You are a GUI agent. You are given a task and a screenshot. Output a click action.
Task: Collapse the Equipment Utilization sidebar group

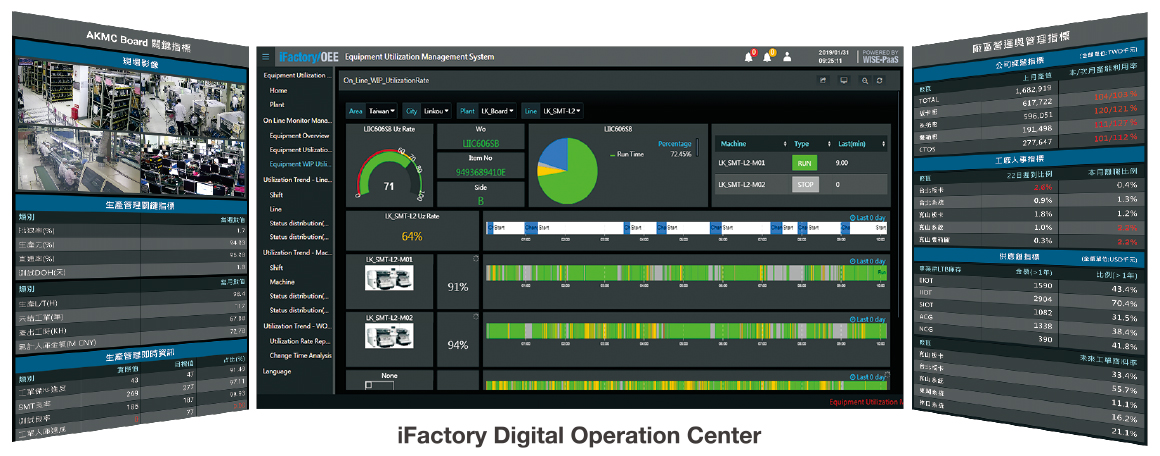pyautogui.click(x=295, y=76)
